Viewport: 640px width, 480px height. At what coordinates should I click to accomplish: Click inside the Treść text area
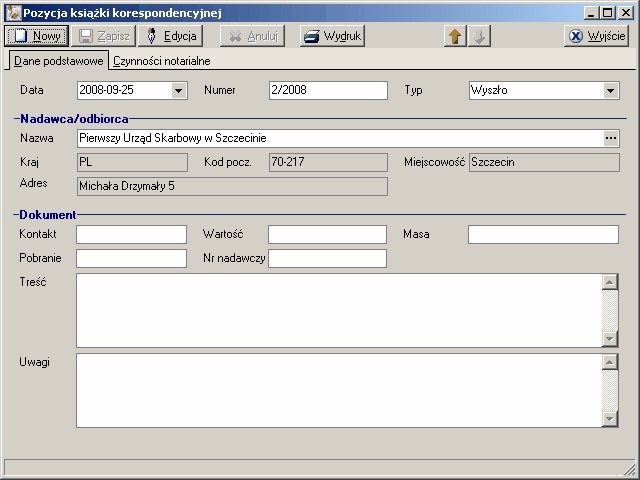[x=339, y=310]
